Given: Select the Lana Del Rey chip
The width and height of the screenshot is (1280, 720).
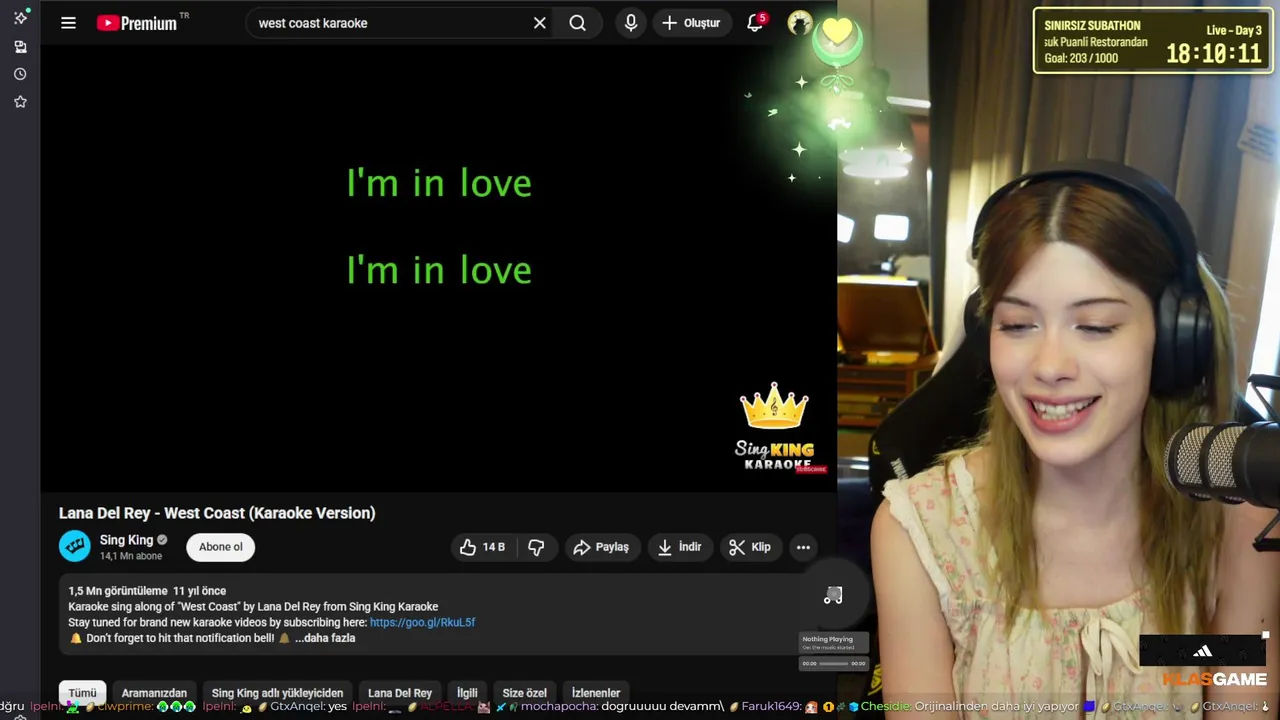Looking at the screenshot, I should point(400,693).
